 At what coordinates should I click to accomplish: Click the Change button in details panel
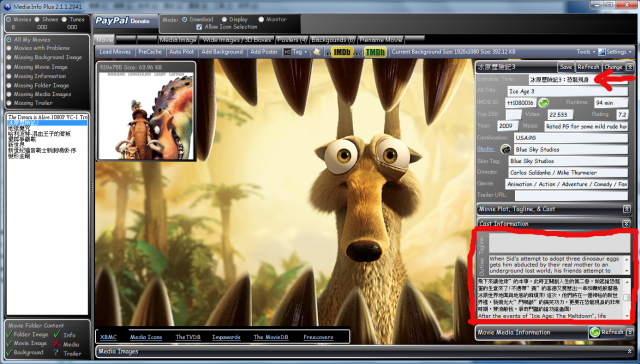[x=613, y=67]
